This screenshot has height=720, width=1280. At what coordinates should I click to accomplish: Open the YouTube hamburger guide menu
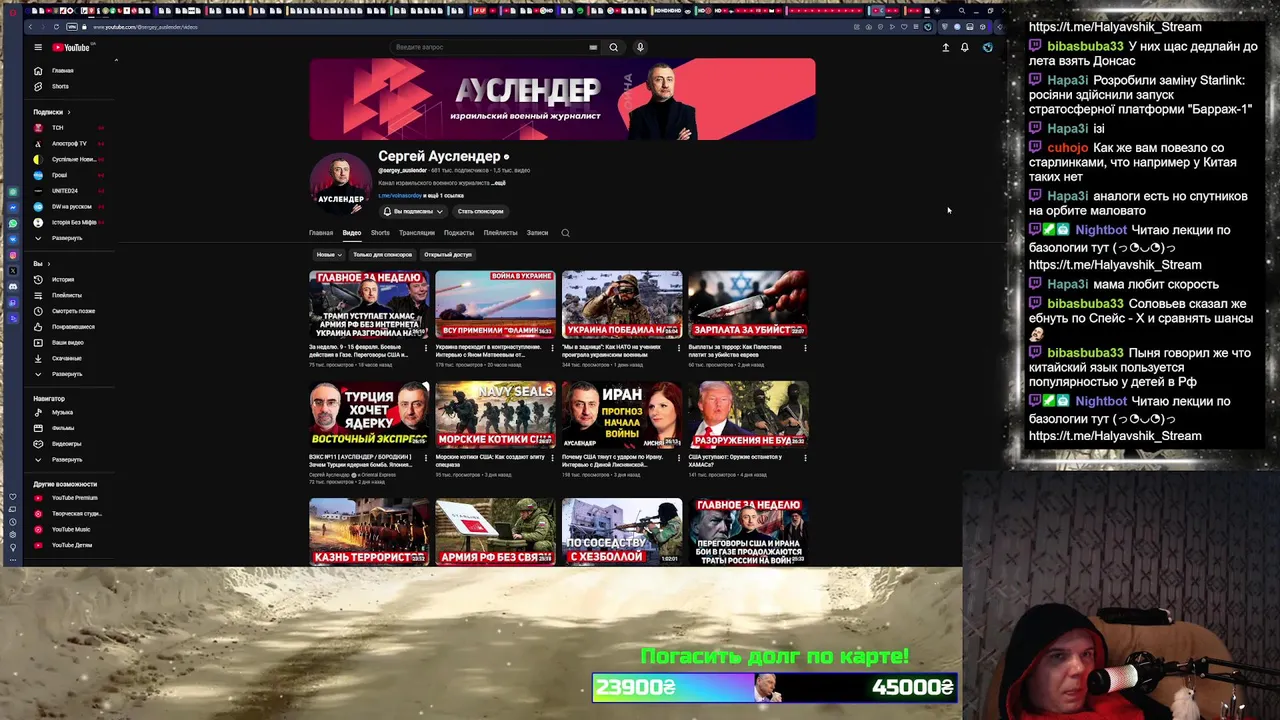(38, 47)
